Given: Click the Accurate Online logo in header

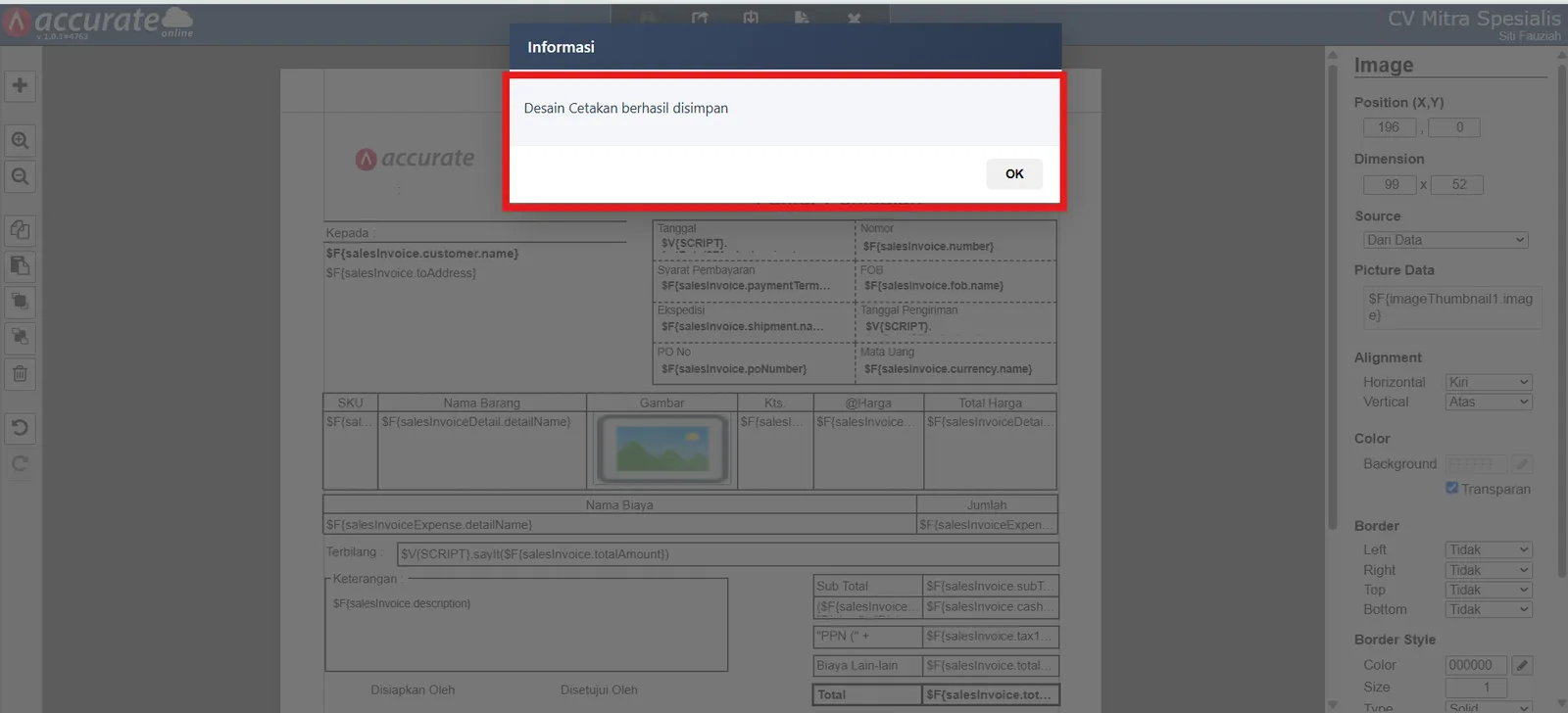Looking at the screenshot, I should 98,23.
